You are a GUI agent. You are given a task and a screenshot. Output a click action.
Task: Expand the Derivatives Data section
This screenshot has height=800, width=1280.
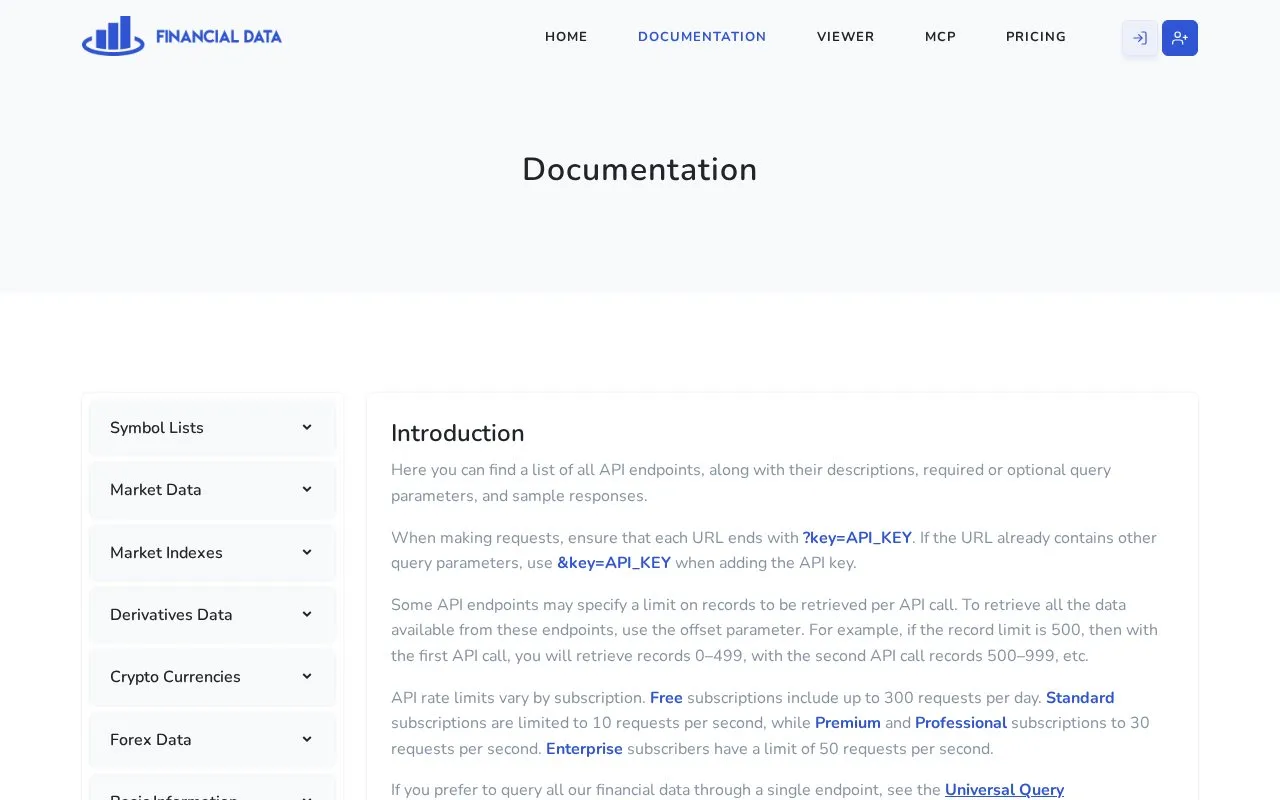tap(212, 615)
